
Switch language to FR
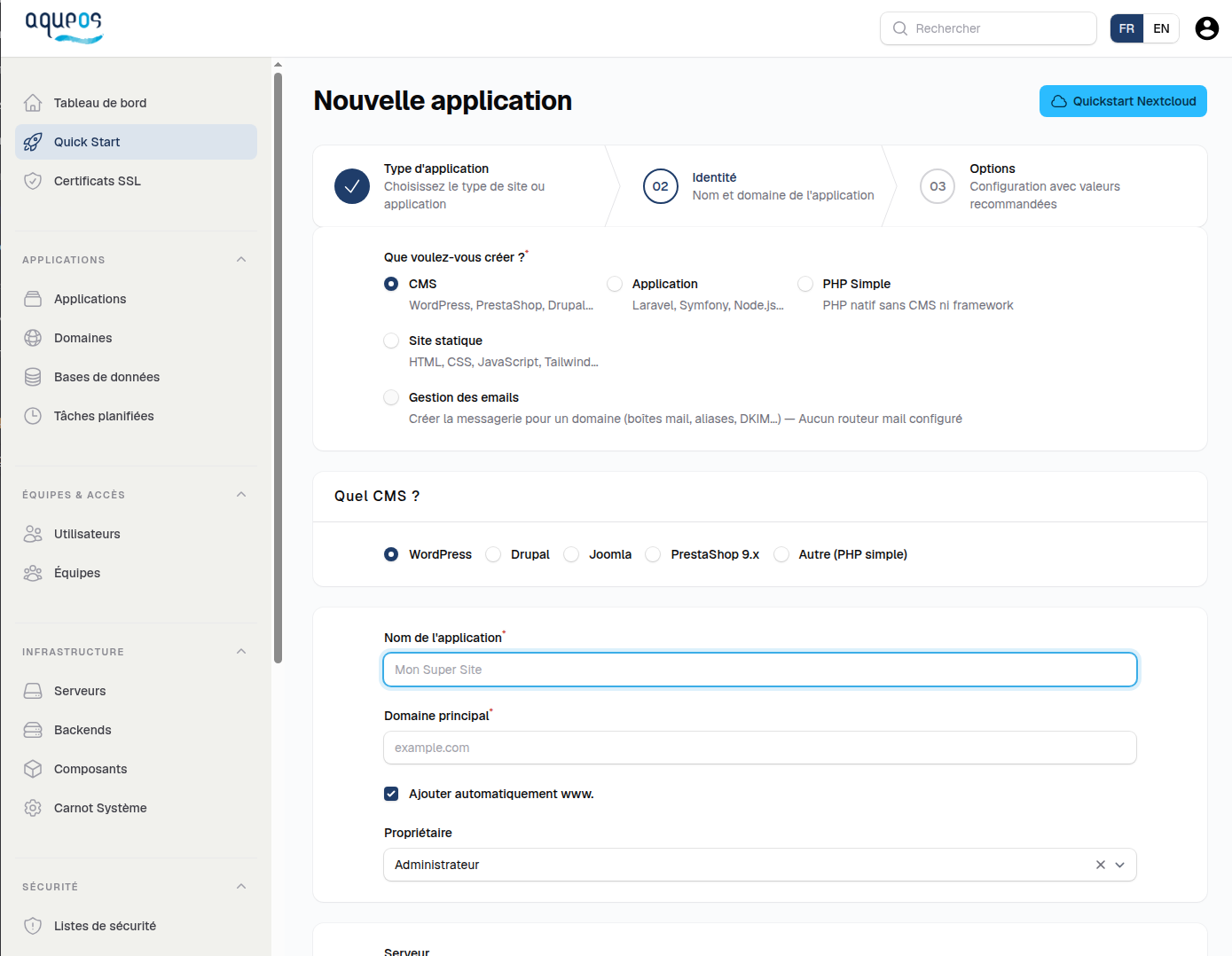pyautogui.click(x=1126, y=28)
